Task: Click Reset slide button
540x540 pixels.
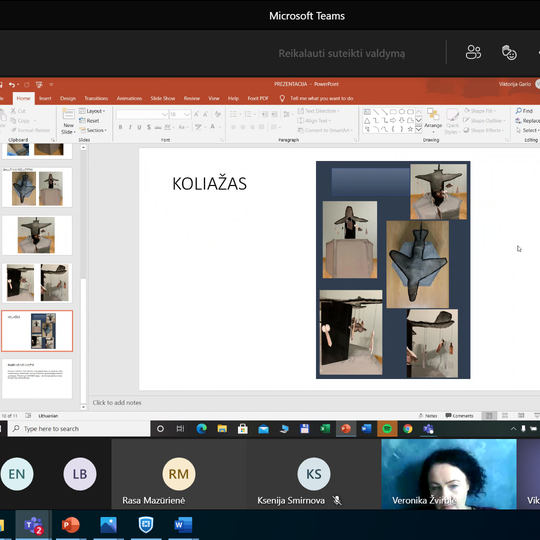Action: tap(89, 121)
